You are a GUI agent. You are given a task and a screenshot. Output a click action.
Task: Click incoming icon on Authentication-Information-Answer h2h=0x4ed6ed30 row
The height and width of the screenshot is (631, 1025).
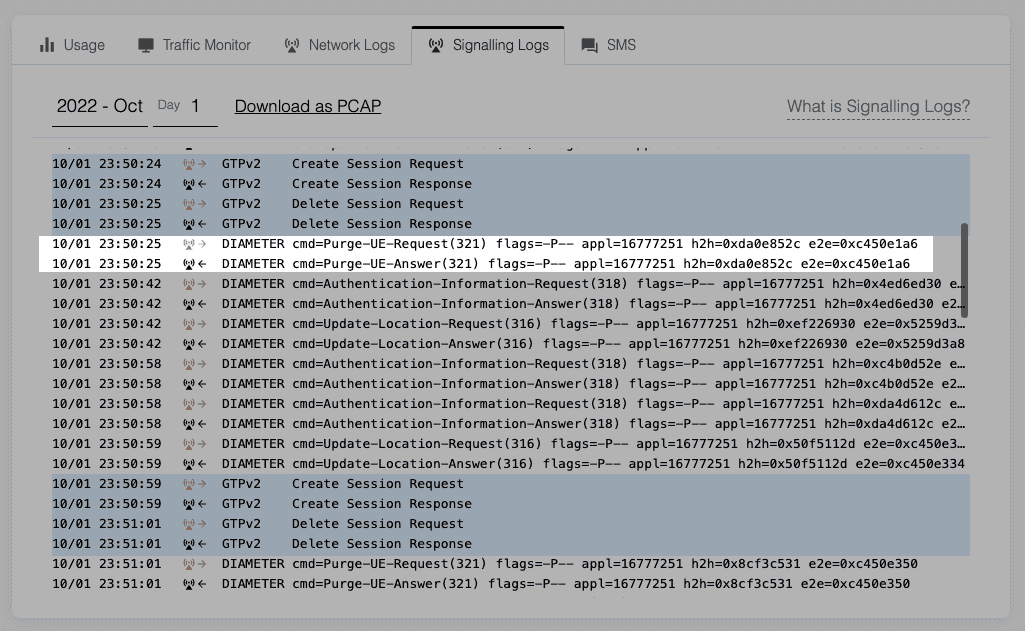click(x=194, y=304)
